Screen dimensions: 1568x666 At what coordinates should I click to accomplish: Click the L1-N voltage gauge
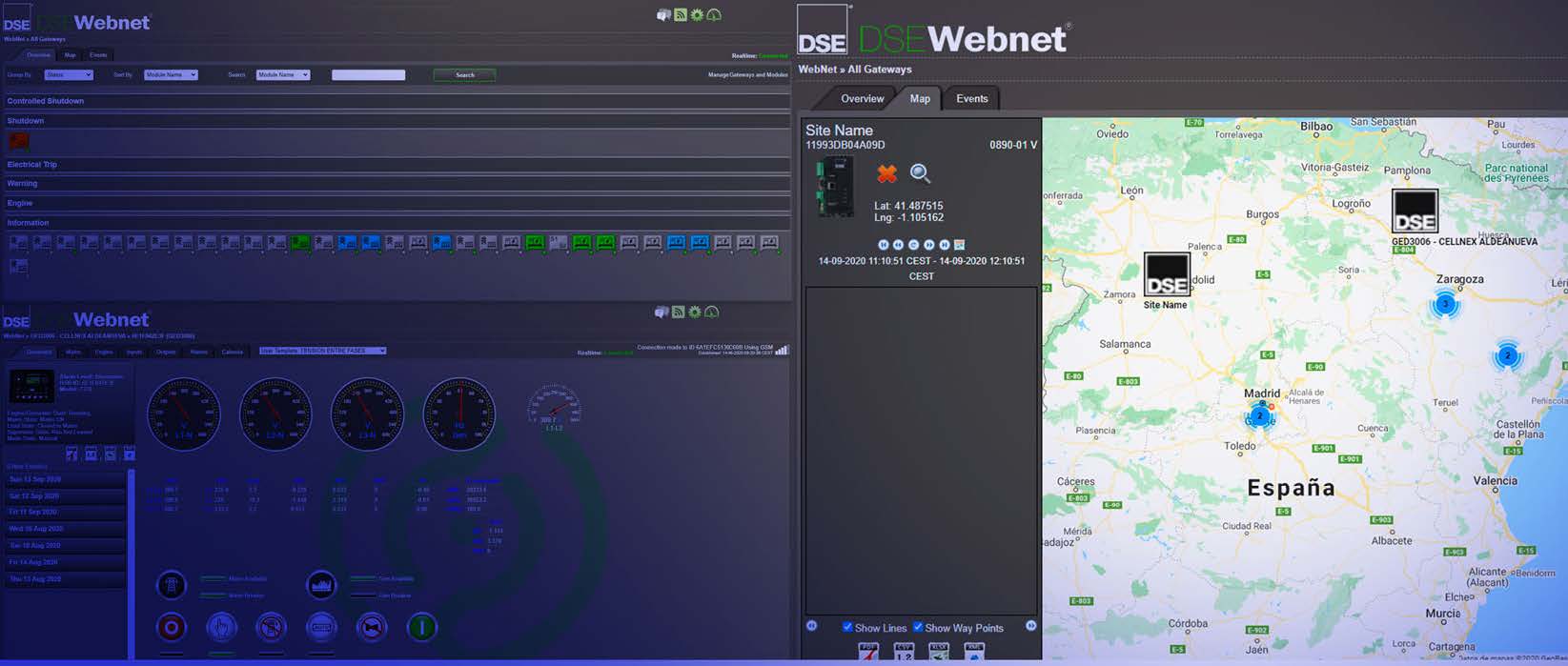(184, 414)
